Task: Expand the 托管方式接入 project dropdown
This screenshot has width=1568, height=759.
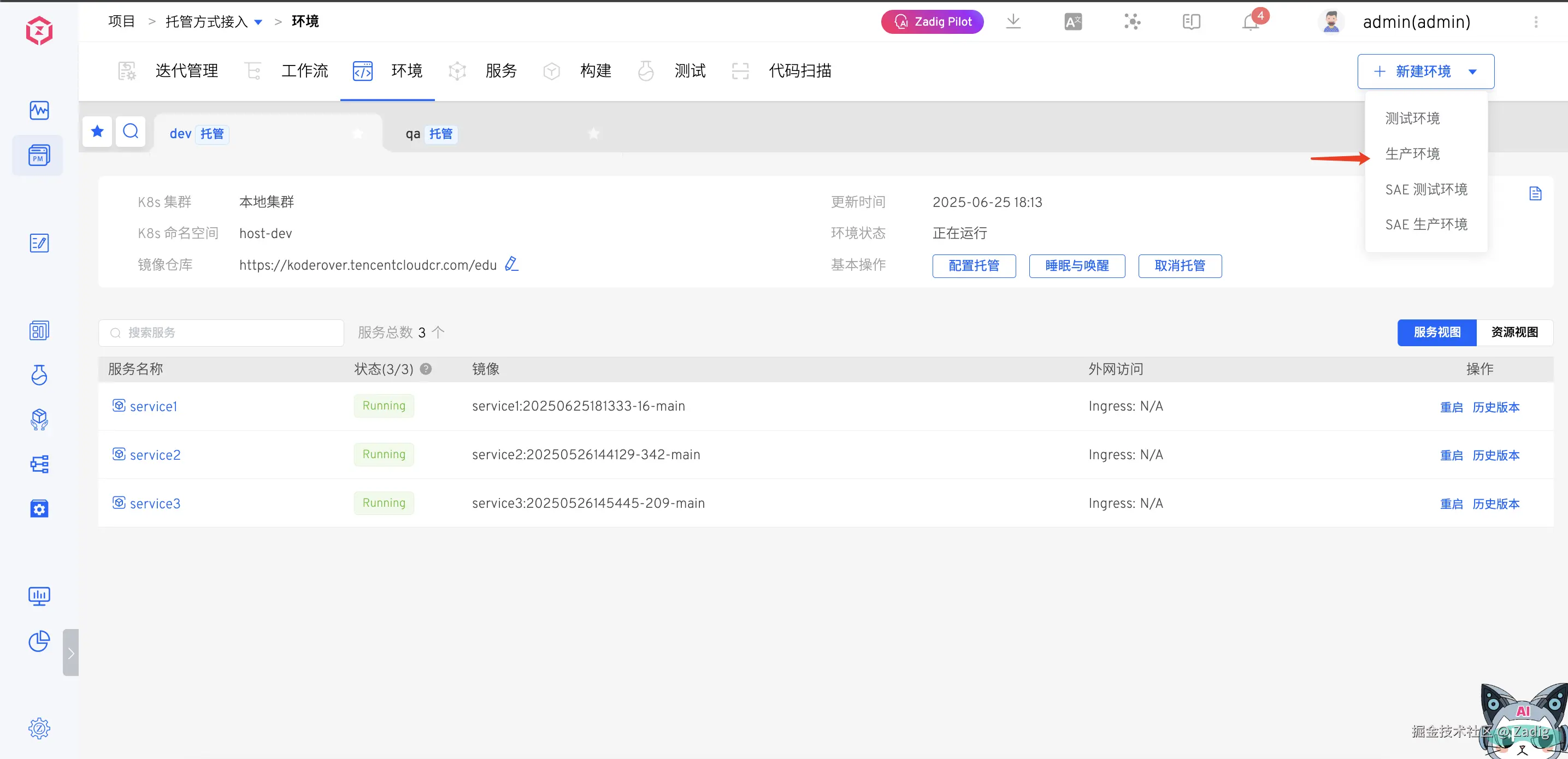Action: click(258, 22)
